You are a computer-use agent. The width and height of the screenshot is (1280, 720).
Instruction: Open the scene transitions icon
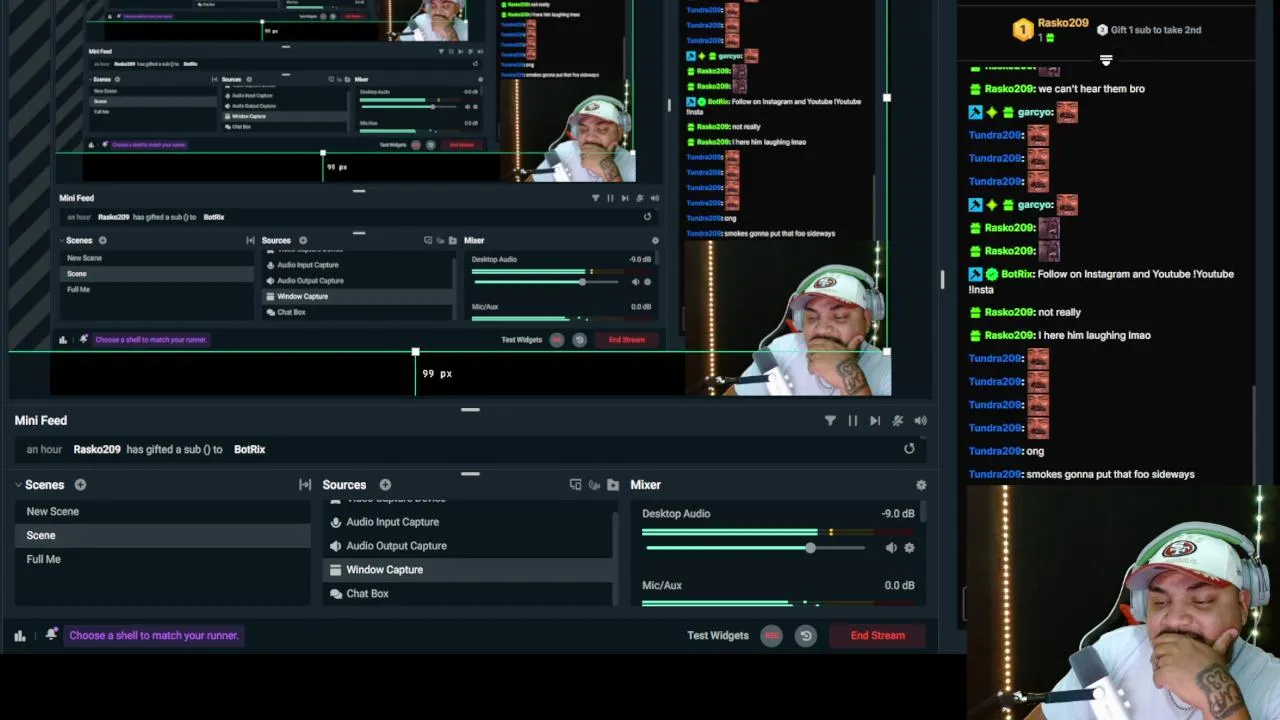(305, 485)
